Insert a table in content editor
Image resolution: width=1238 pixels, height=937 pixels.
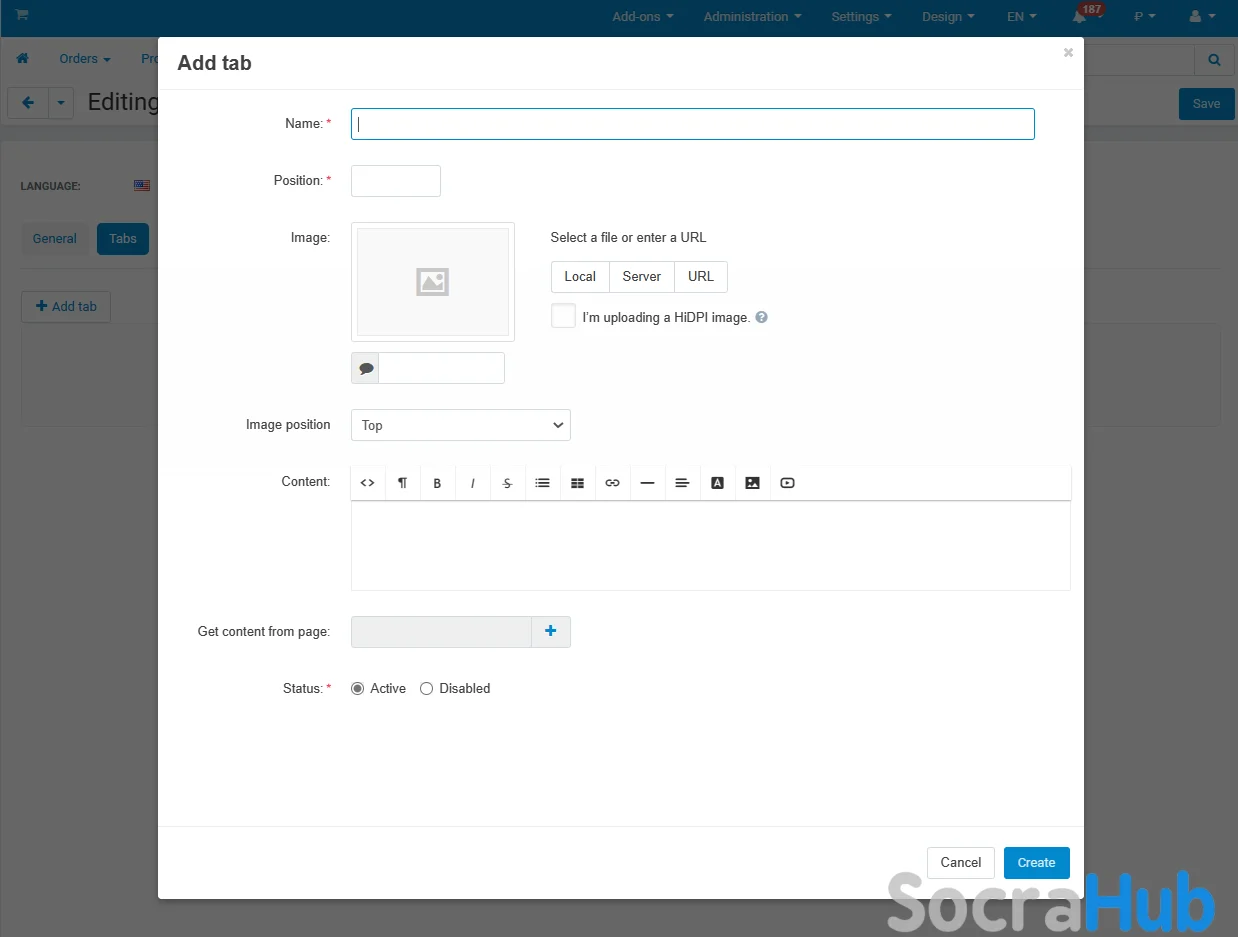pyautogui.click(x=577, y=483)
